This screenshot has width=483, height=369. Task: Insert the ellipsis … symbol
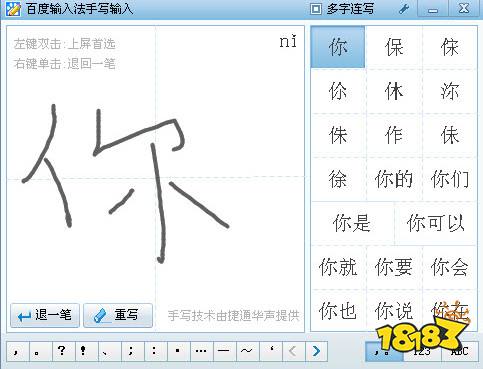pos(201,351)
